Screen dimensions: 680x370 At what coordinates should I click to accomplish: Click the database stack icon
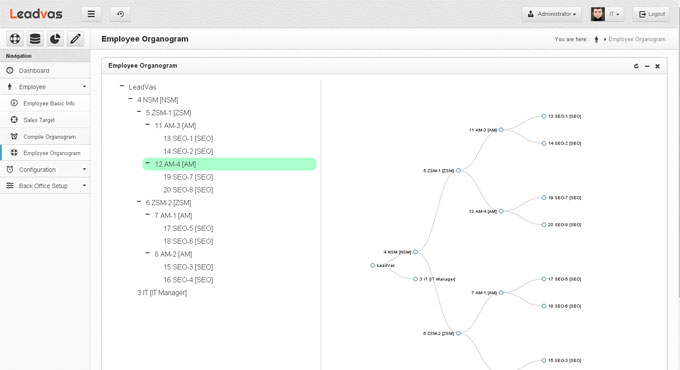[x=35, y=39]
